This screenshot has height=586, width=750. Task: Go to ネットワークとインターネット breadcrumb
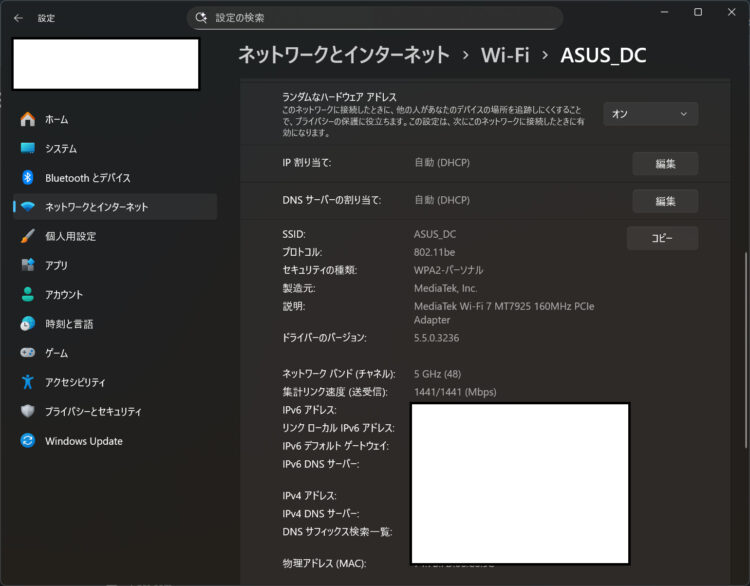(344, 55)
